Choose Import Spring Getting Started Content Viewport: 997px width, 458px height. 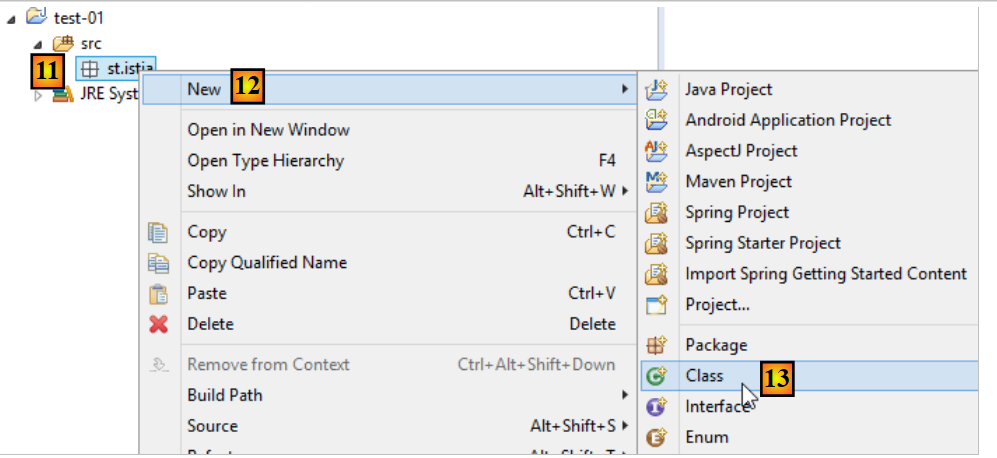click(825, 274)
